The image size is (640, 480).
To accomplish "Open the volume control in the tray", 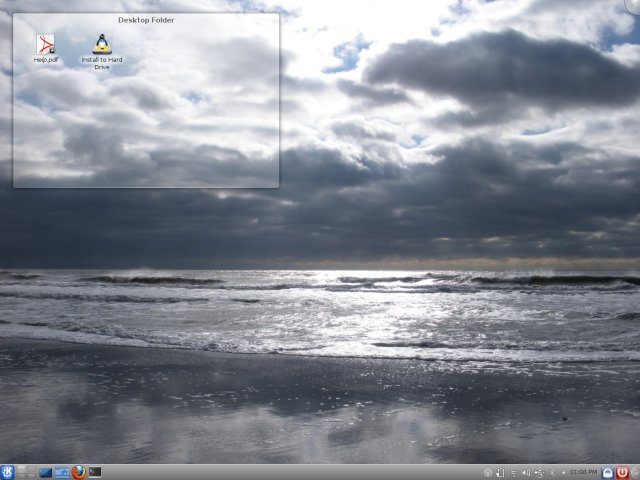I will pos(526,473).
